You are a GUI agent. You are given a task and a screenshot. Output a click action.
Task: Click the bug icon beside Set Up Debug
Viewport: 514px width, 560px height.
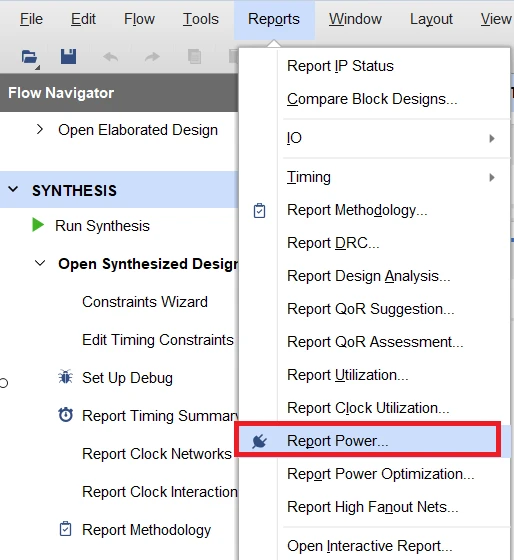[65, 377]
